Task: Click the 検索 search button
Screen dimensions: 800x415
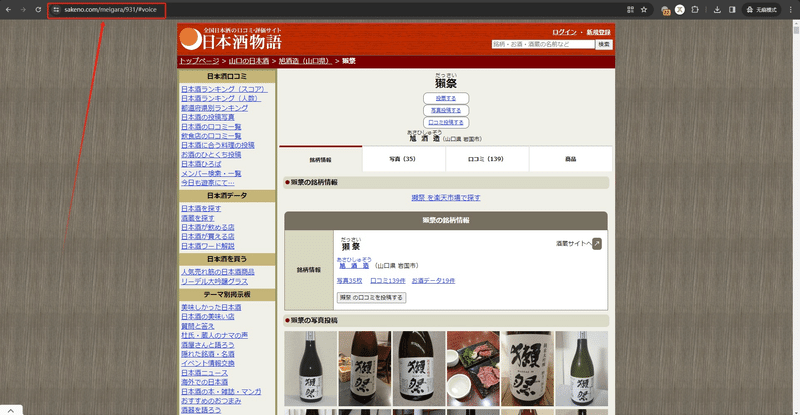Action: (604, 44)
